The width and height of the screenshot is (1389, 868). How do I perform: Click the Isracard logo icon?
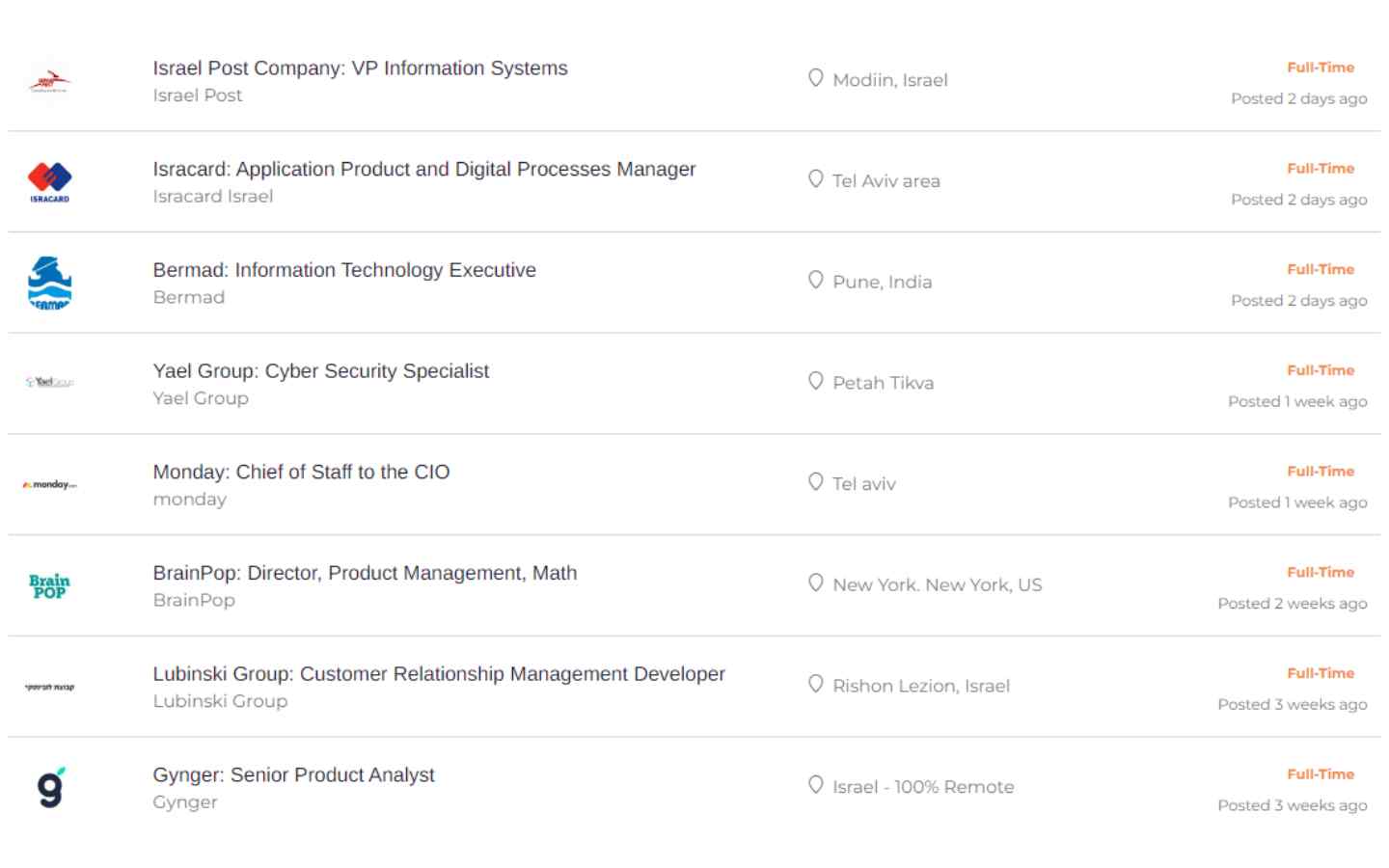pos(49,181)
